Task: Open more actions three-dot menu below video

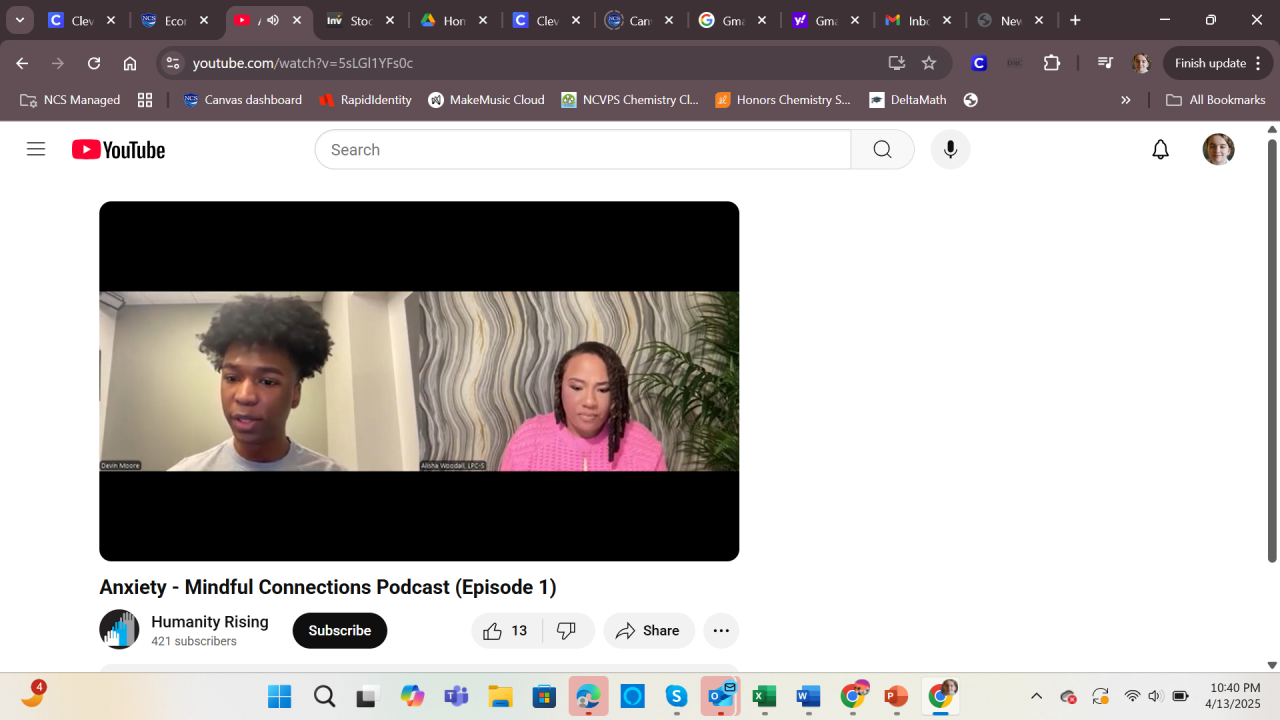Action: click(721, 631)
